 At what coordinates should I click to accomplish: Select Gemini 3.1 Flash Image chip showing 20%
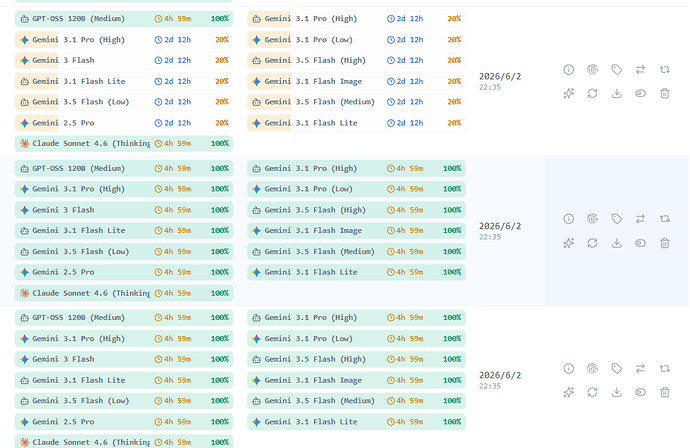pos(356,81)
